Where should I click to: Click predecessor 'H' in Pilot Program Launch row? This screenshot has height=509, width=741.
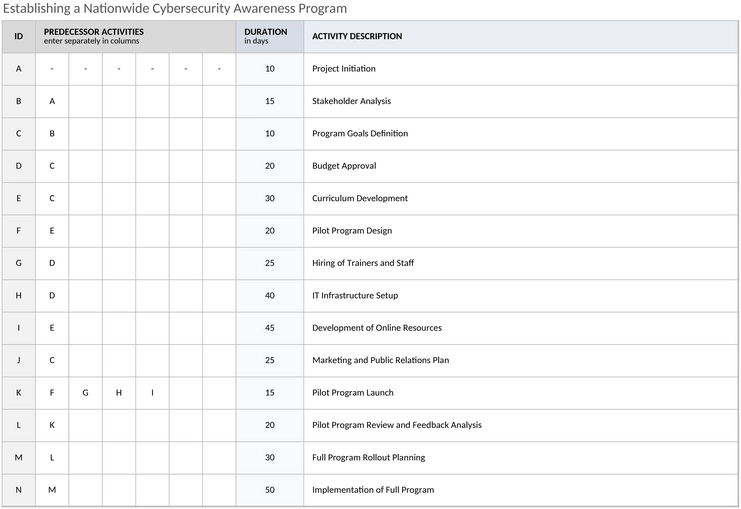119,393
